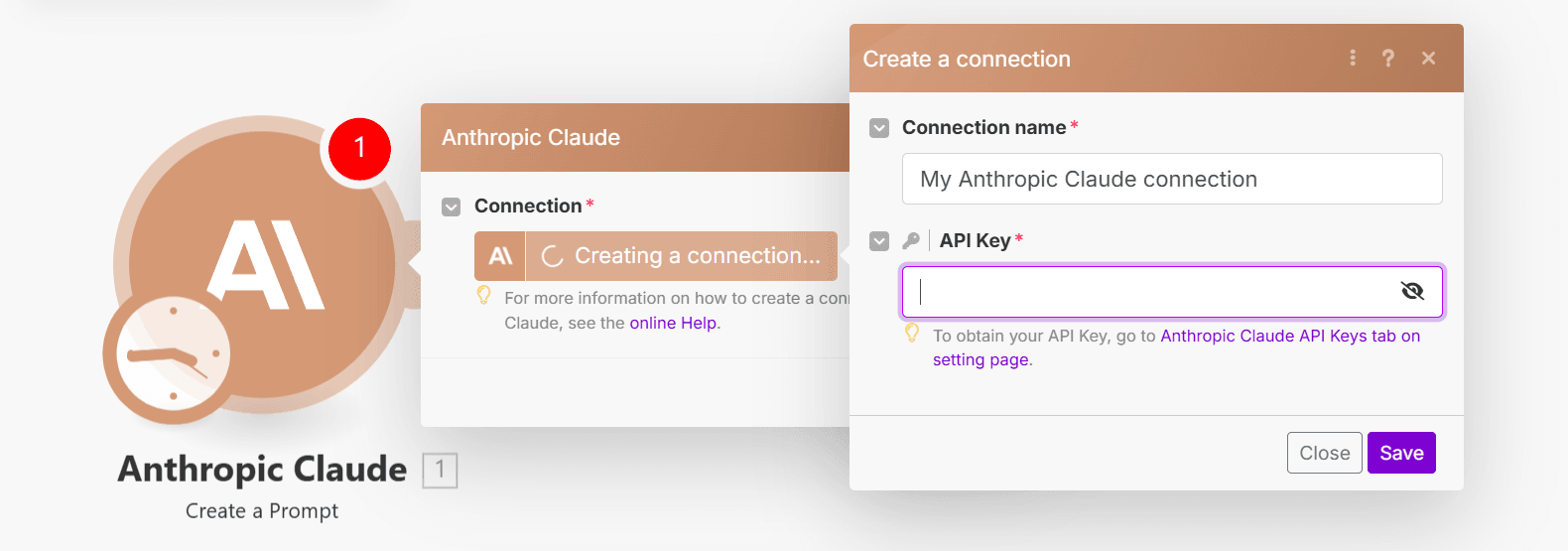
Task: Collapse the API Key field toggle
Action: click(879, 241)
